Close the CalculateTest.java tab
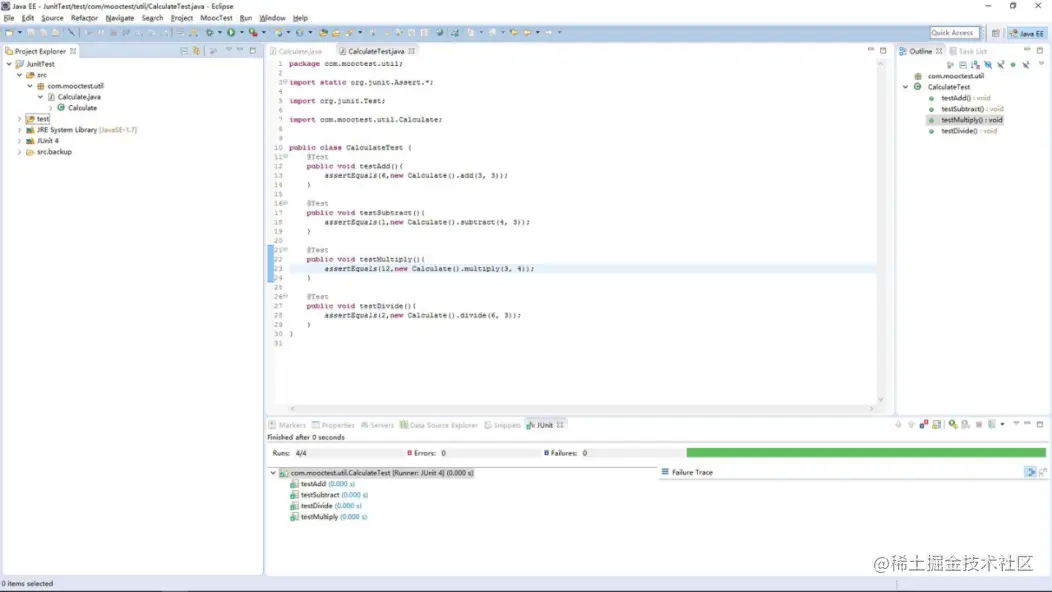Image resolution: width=1052 pixels, height=592 pixels. click(x=411, y=51)
